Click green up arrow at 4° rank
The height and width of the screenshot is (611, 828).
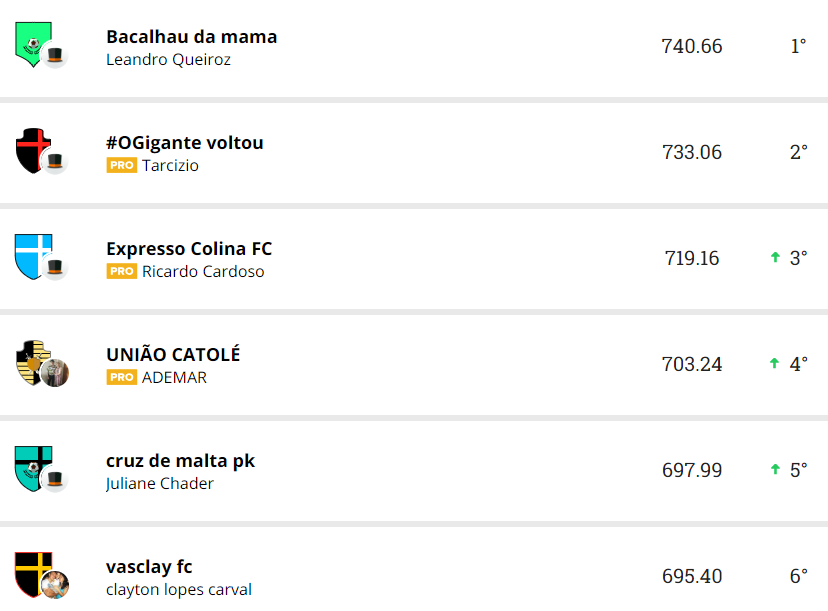[x=775, y=364]
